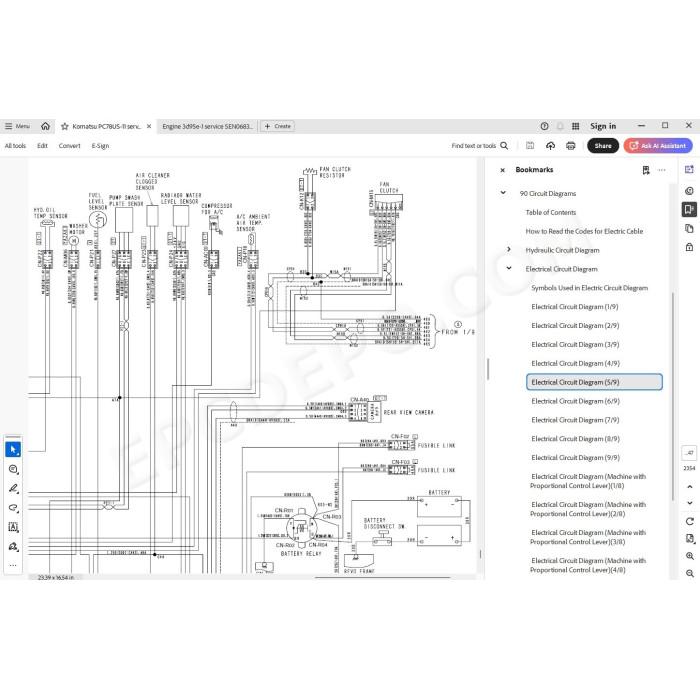This screenshot has height=700, width=700.
Task: Open the document security lock icon
Action: pos(689,247)
